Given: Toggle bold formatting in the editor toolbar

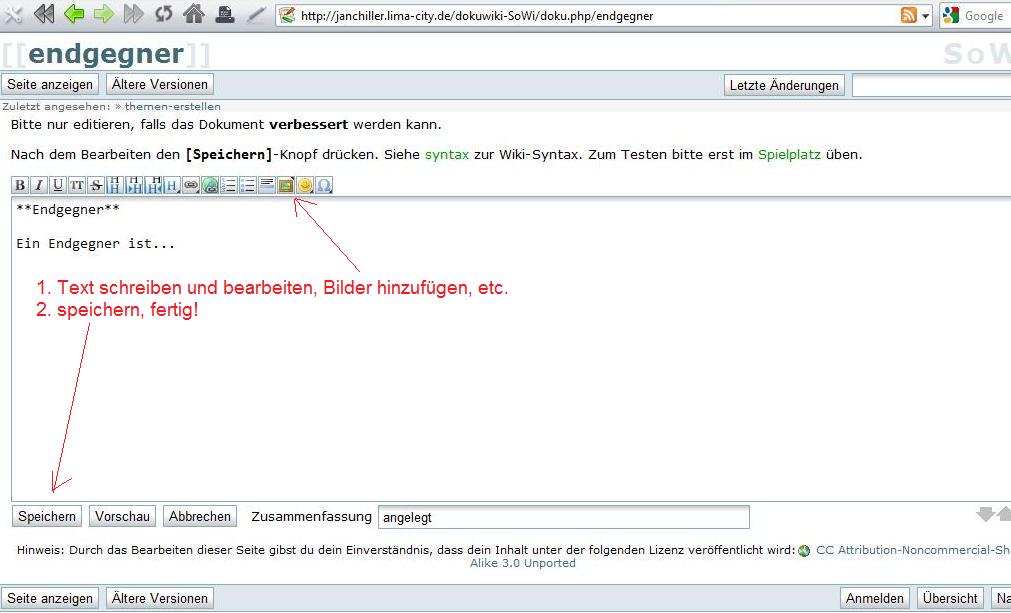Looking at the screenshot, I should point(20,185).
